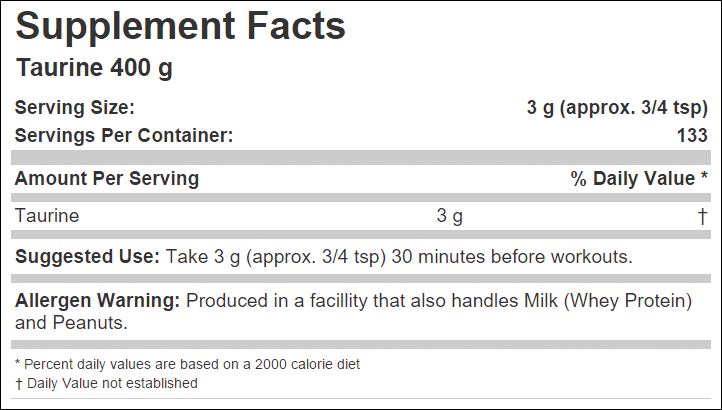Click the 3 g (approx. 3/4 tsp) value
This screenshot has height=410, width=722.
(x=617, y=108)
